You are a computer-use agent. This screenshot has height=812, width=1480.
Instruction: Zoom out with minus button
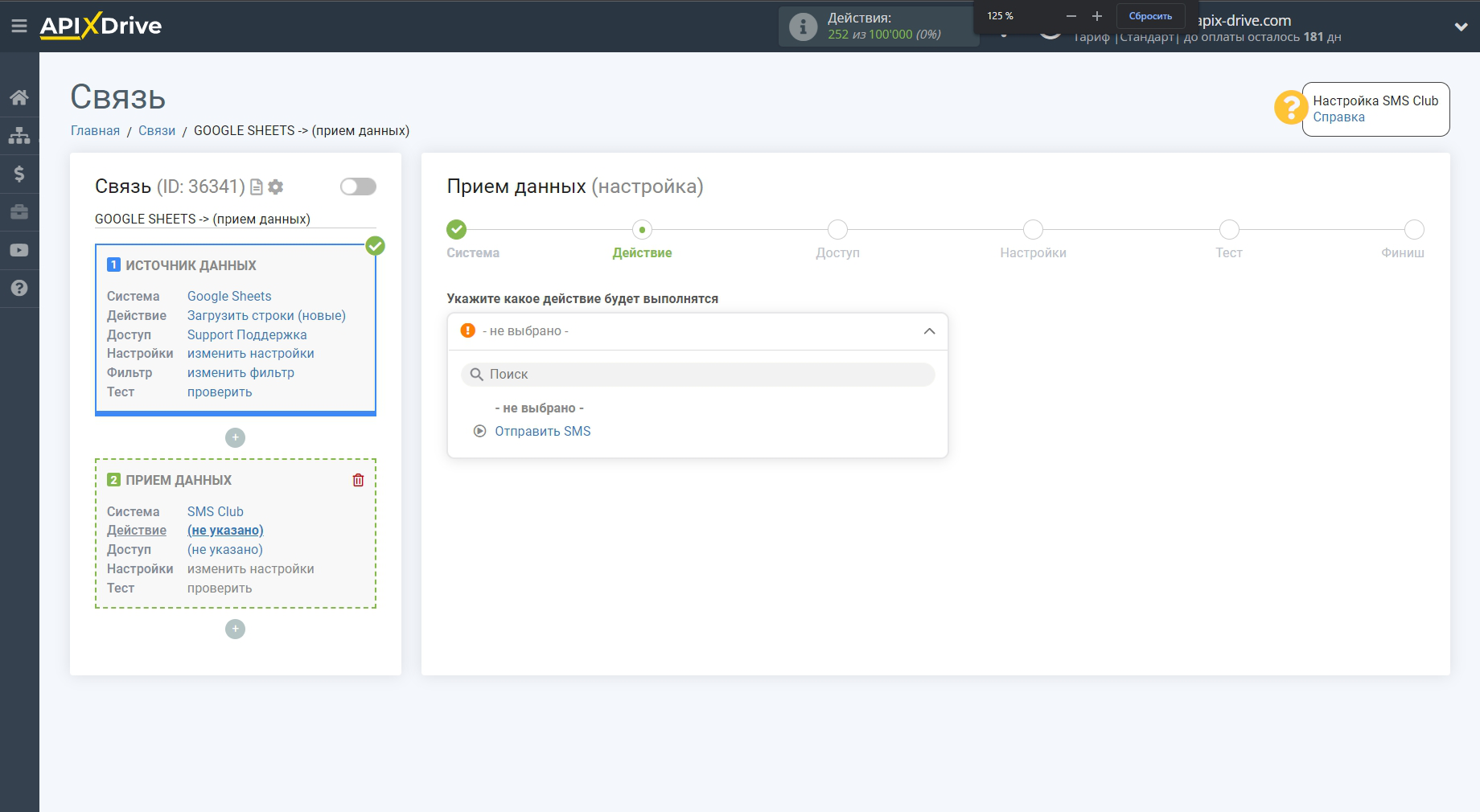tap(1071, 16)
